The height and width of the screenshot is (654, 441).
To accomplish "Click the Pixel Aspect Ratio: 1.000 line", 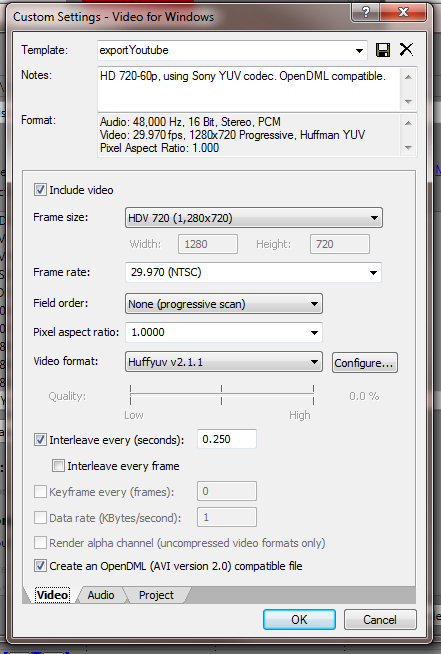I will (159, 148).
